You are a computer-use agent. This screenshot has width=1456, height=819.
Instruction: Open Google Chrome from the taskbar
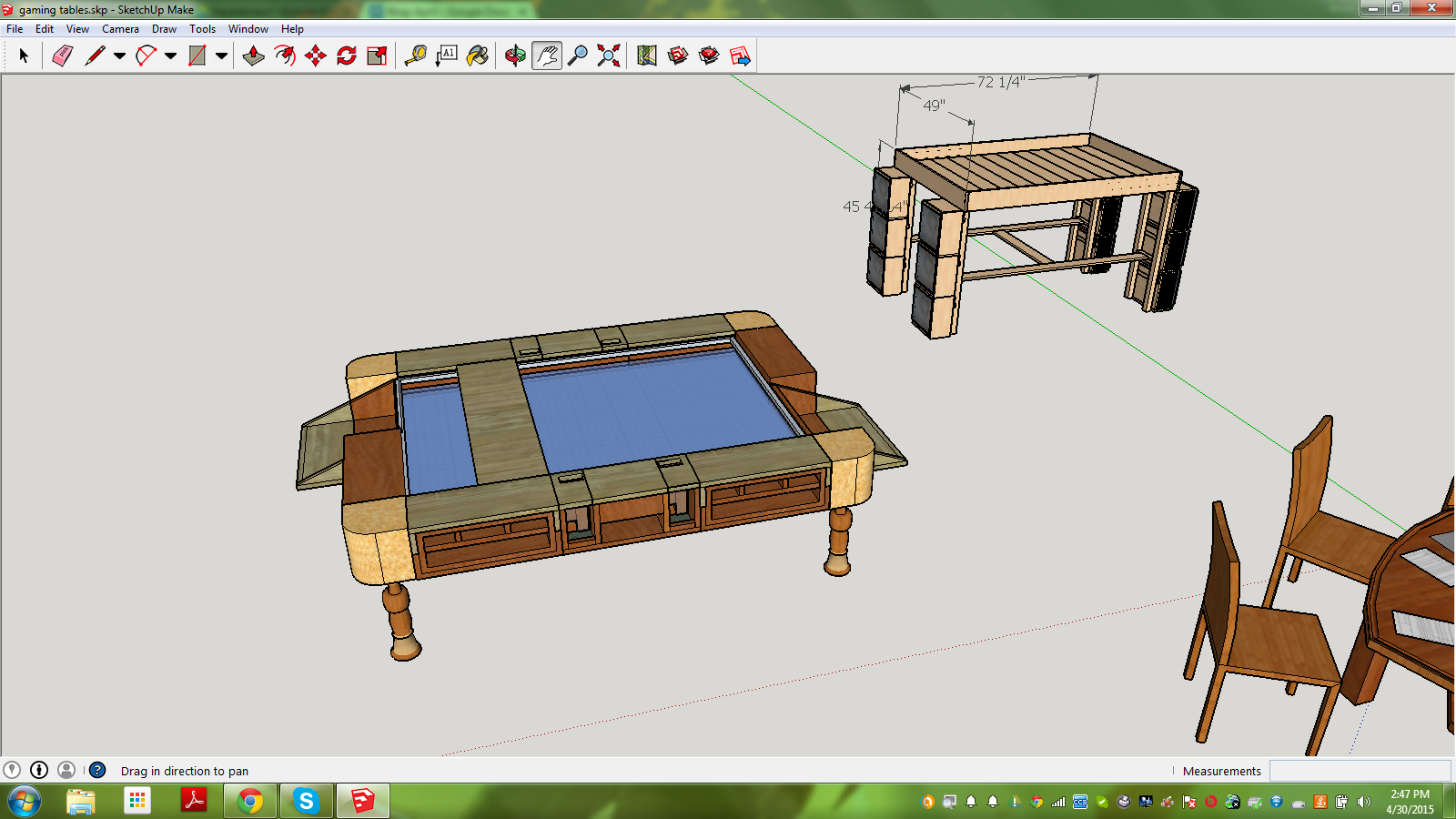pyautogui.click(x=250, y=801)
